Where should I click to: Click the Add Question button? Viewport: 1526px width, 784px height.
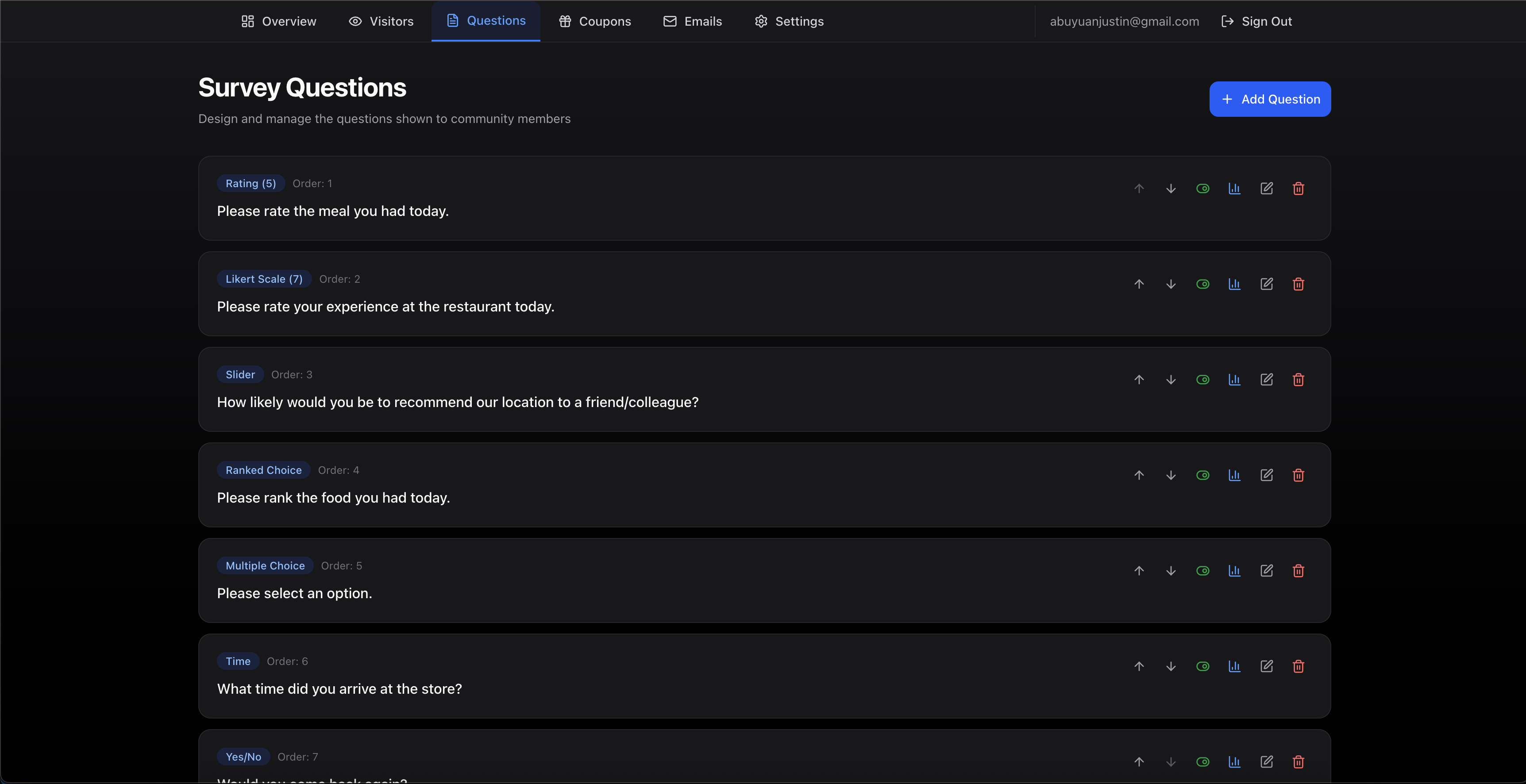1269,99
